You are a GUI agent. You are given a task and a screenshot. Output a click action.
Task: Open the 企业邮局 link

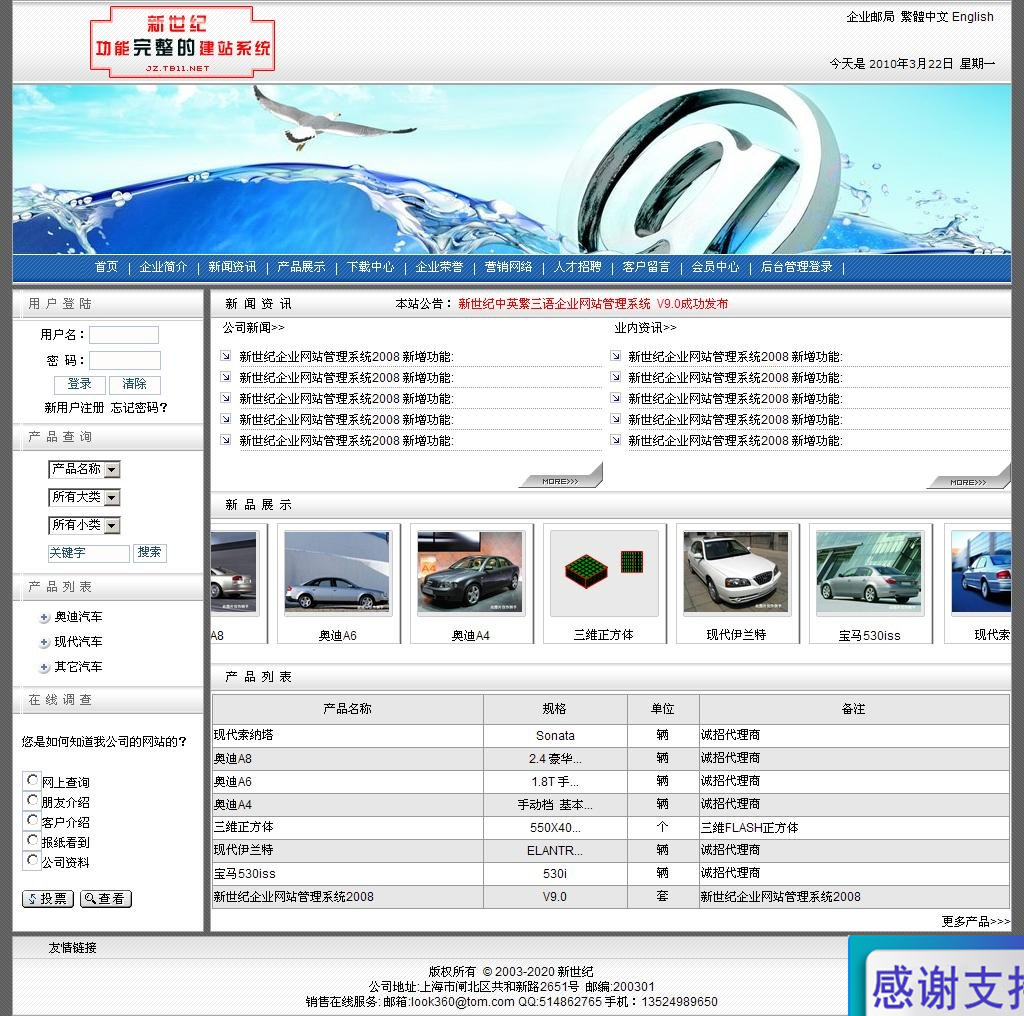[x=870, y=17]
